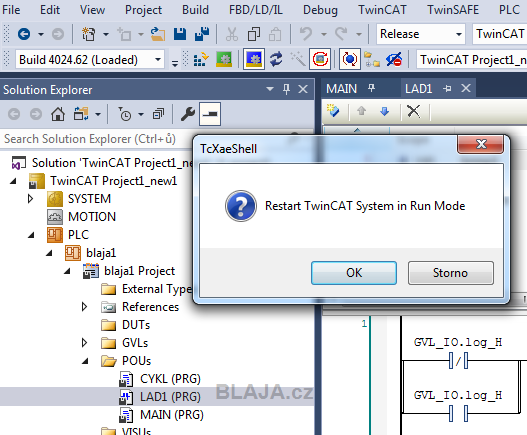
Task: Collapse the POUs folder node
Action: point(85,361)
